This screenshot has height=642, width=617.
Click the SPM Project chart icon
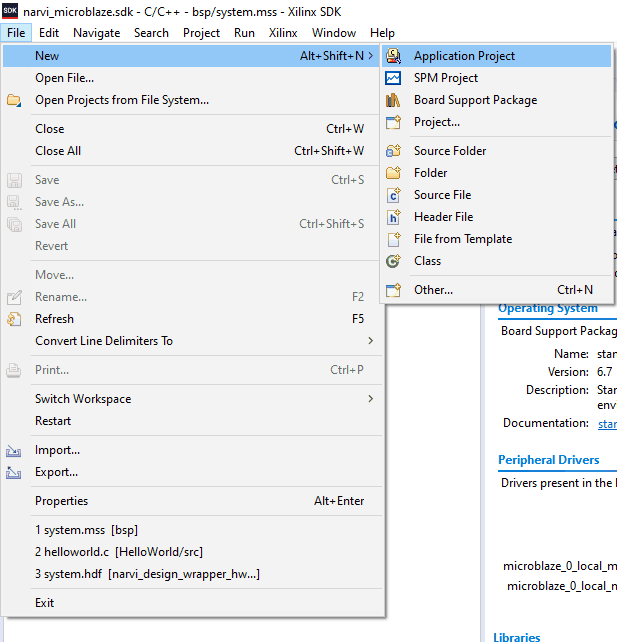point(394,78)
